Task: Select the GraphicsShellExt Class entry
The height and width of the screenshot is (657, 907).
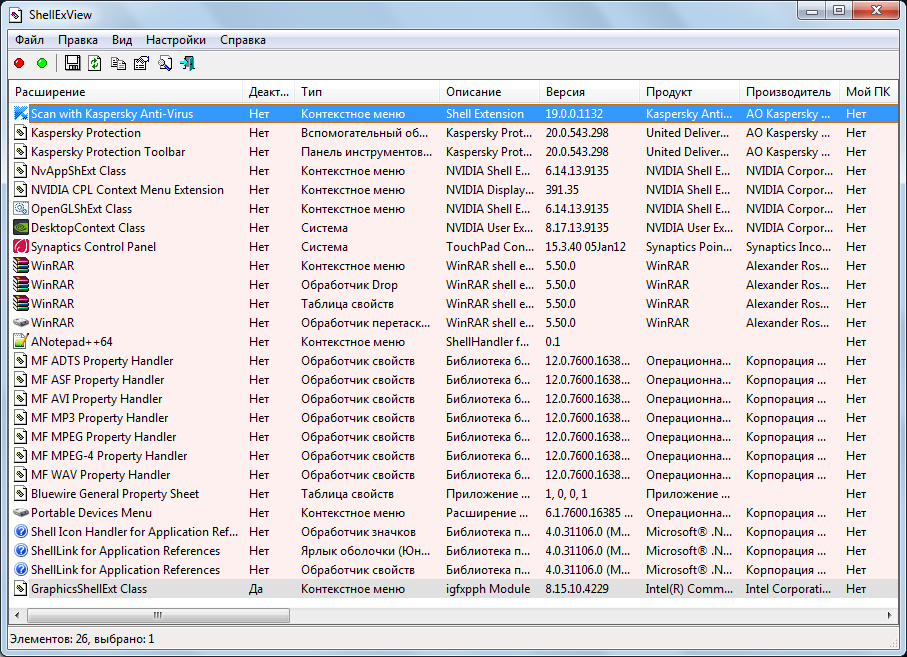Action: tap(88, 589)
